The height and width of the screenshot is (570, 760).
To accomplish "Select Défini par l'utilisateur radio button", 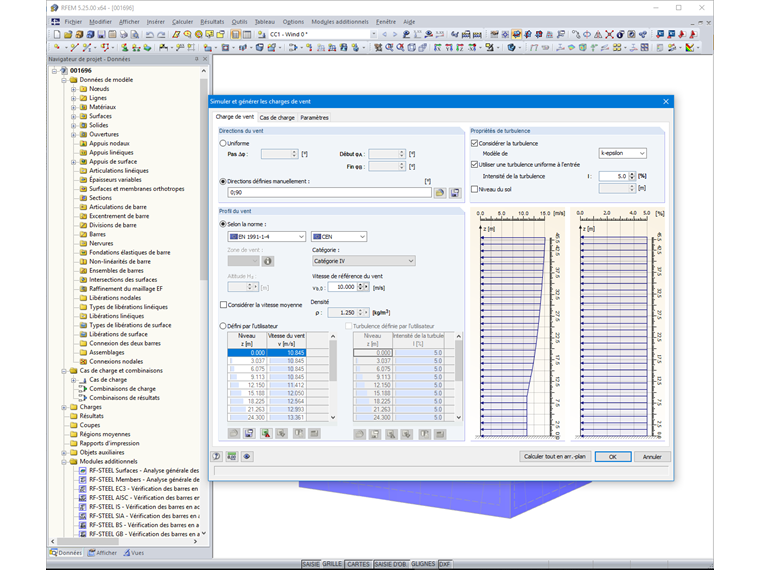I will coord(223,326).
